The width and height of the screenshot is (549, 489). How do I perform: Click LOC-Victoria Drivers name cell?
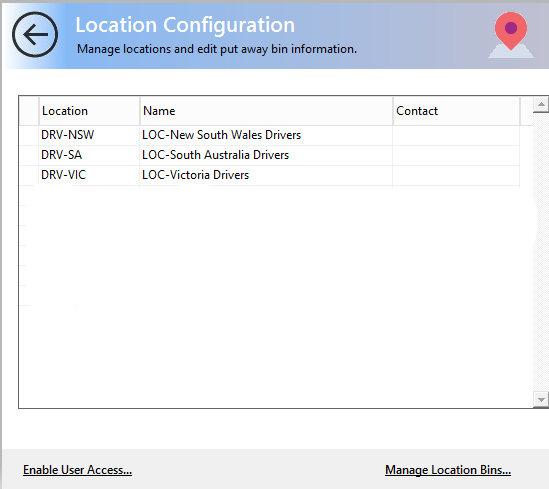pyautogui.click(x=266, y=175)
